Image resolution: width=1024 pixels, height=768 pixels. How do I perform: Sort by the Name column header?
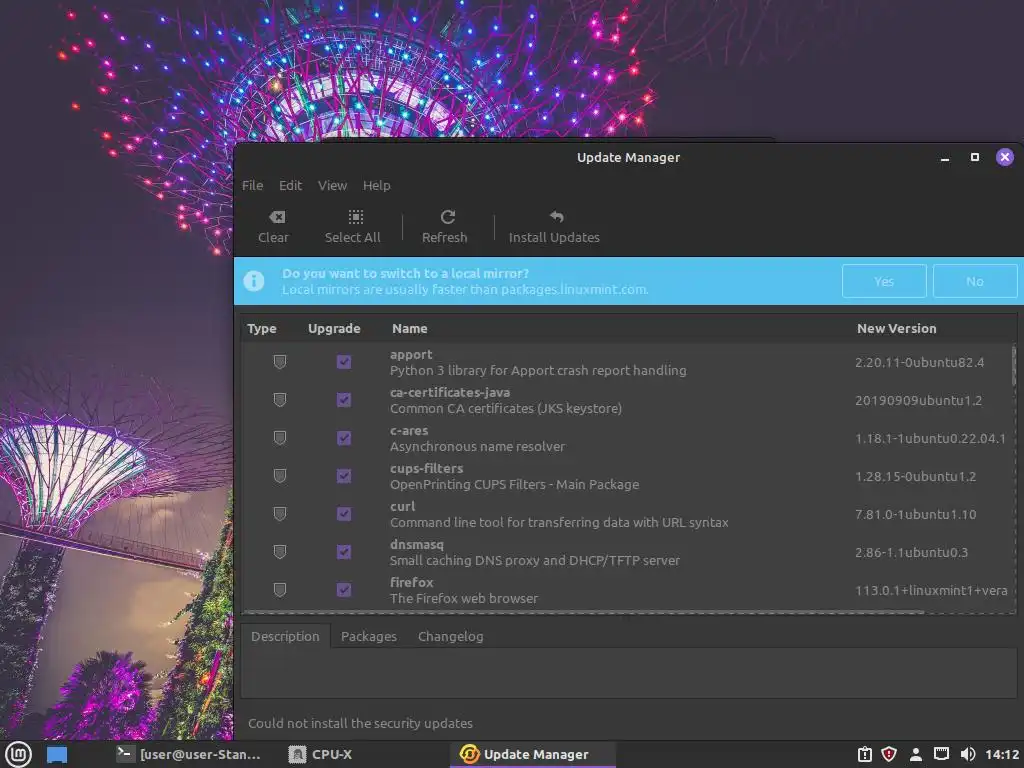tap(410, 328)
